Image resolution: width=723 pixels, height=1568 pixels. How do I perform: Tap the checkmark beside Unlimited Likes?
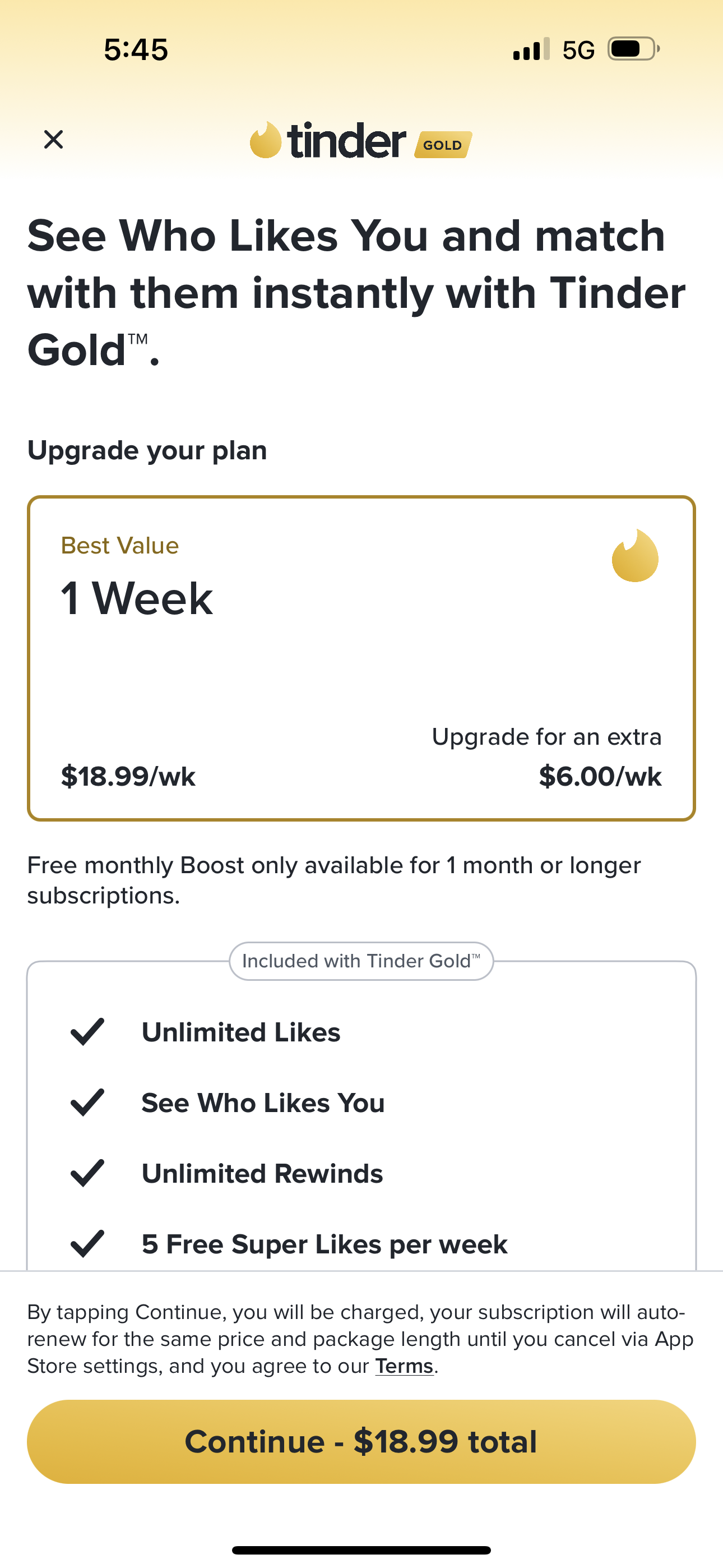(87, 1032)
